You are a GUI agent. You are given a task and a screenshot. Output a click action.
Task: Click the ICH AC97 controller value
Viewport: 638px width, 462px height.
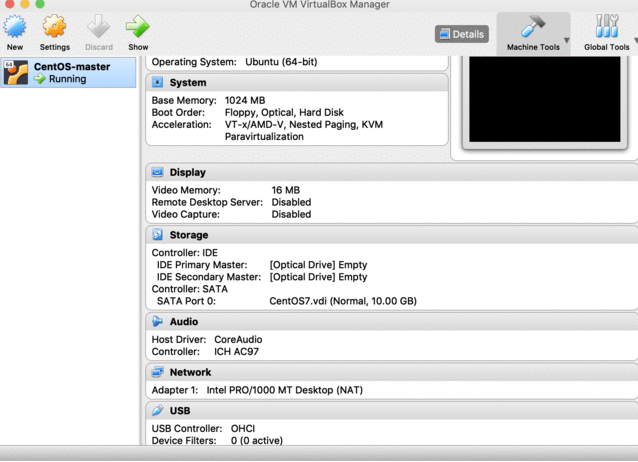[236, 352]
